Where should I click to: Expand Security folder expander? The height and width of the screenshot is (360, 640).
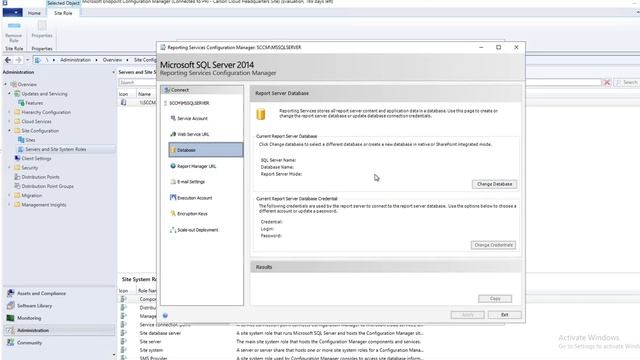[x=10, y=168]
